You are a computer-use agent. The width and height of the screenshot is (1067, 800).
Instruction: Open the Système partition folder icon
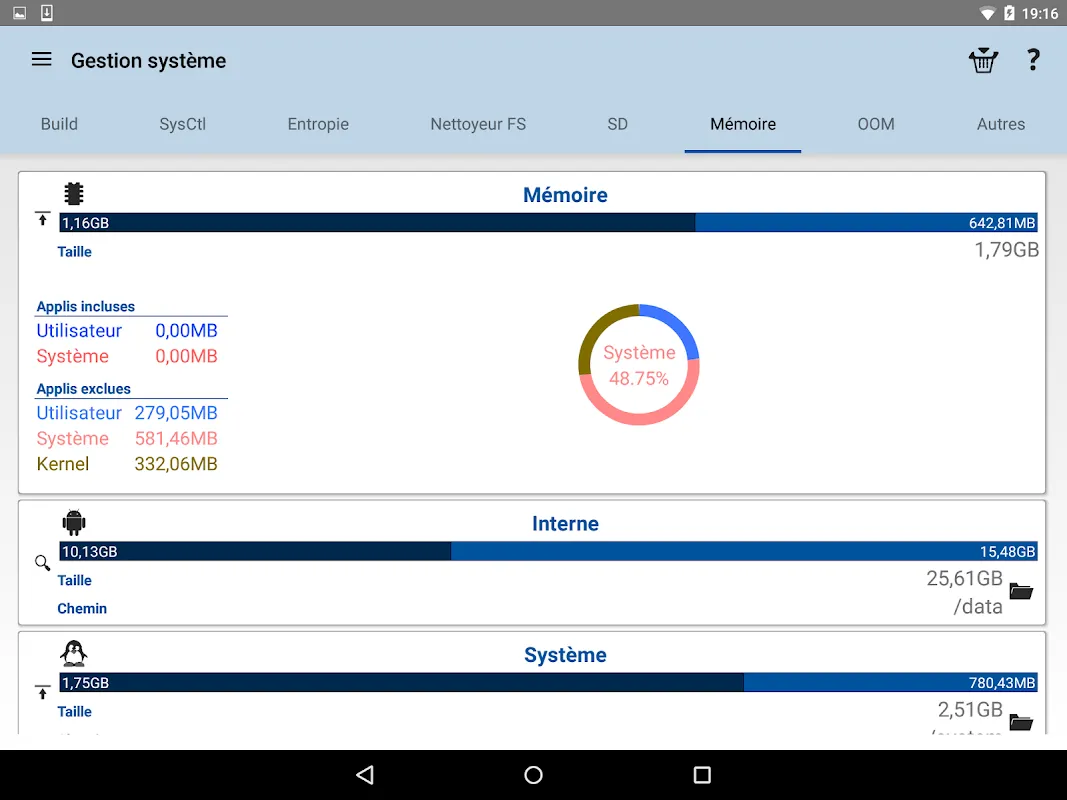click(1021, 722)
